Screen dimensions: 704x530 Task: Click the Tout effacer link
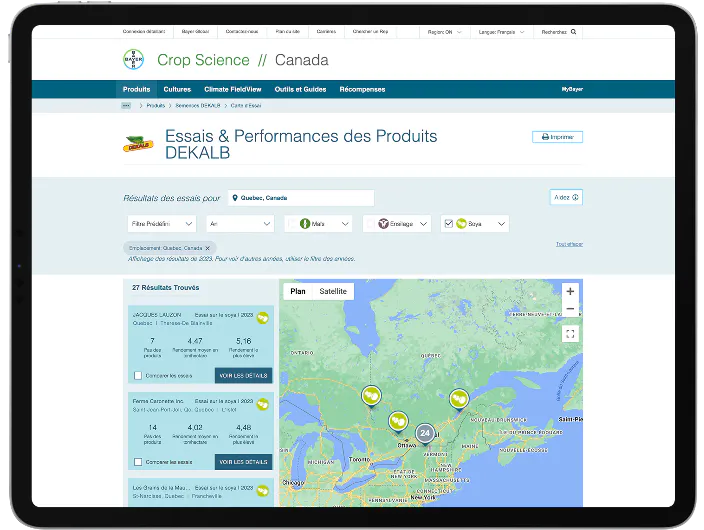569,244
